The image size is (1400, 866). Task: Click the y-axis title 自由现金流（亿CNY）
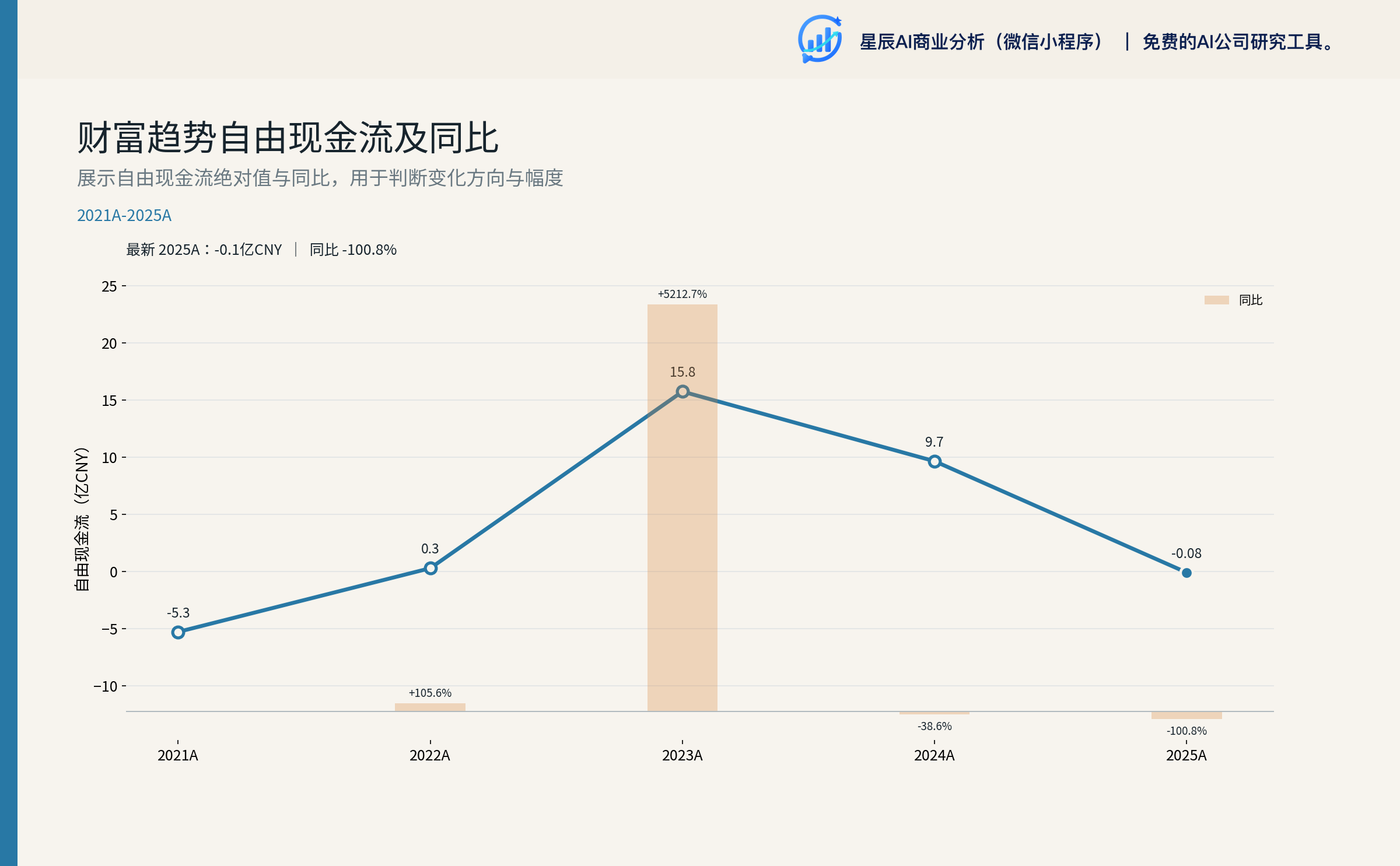pos(82,519)
